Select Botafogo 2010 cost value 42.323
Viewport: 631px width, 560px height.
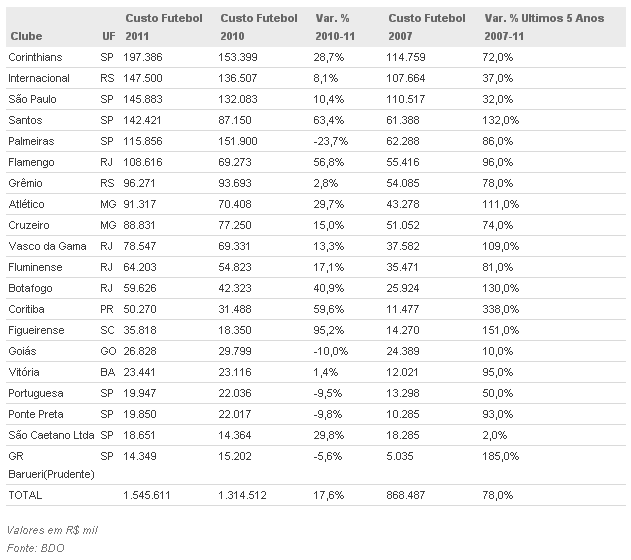click(x=238, y=288)
